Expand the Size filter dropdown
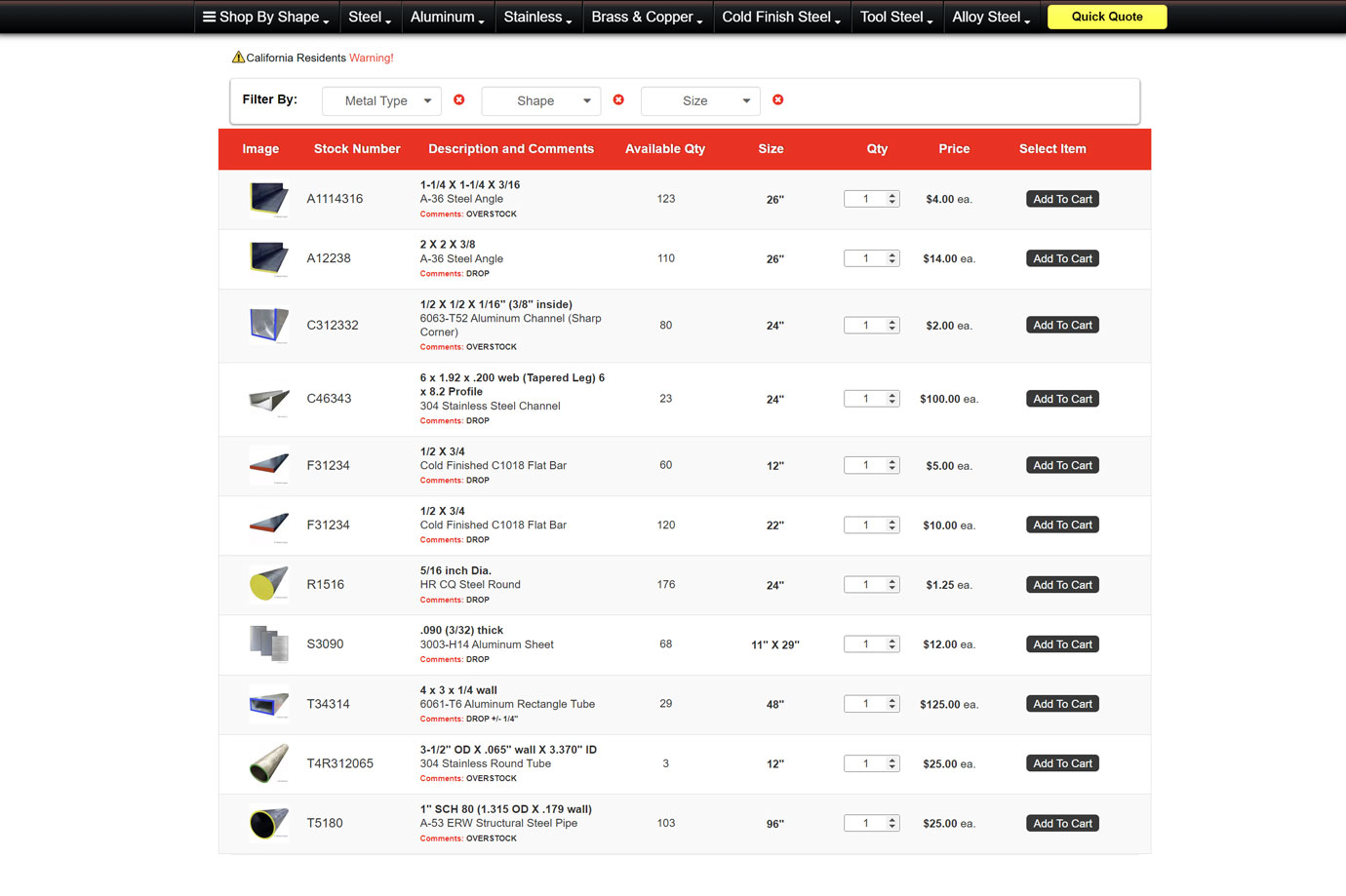 click(x=700, y=100)
